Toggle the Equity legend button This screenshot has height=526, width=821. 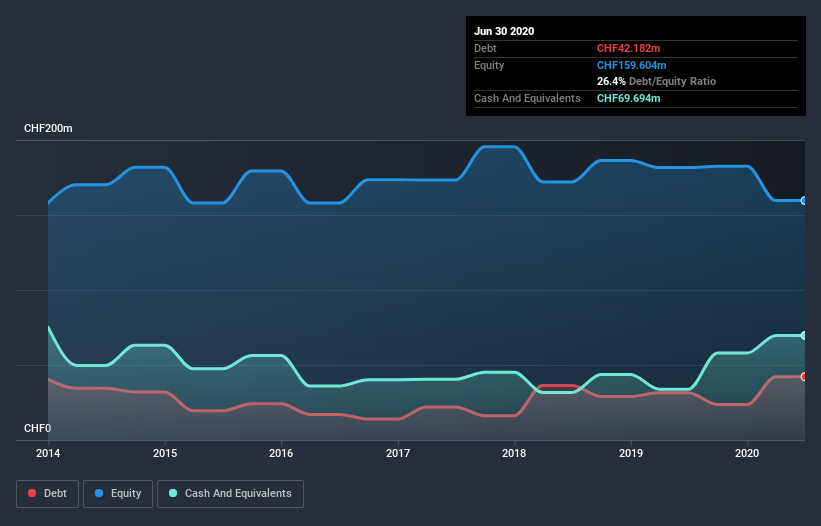point(118,494)
